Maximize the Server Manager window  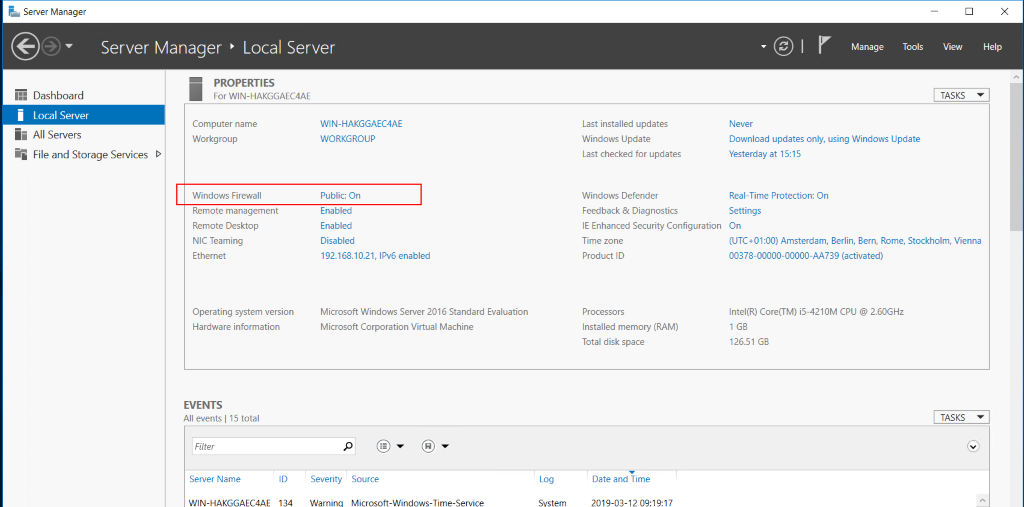point(969,11)
